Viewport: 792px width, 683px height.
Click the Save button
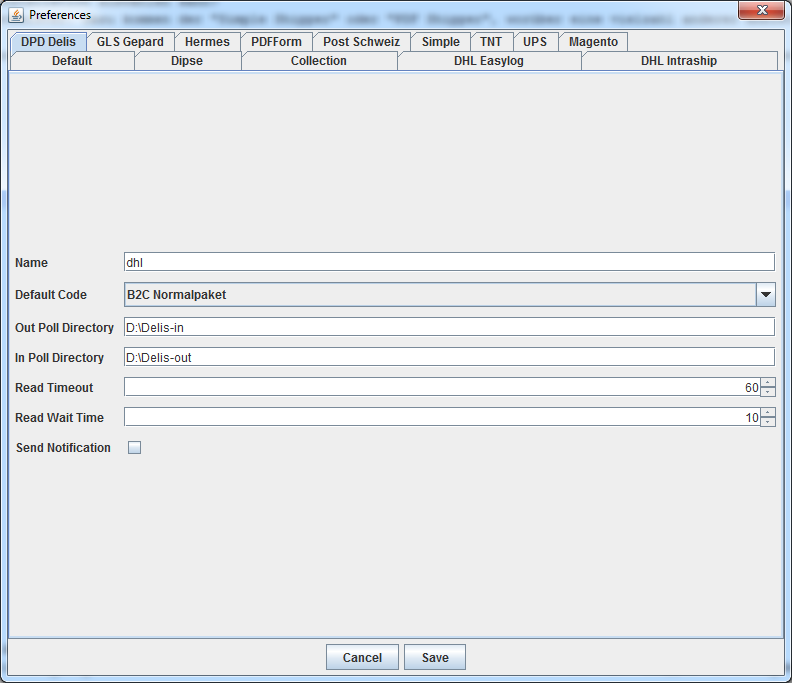[x=435, y=657]
